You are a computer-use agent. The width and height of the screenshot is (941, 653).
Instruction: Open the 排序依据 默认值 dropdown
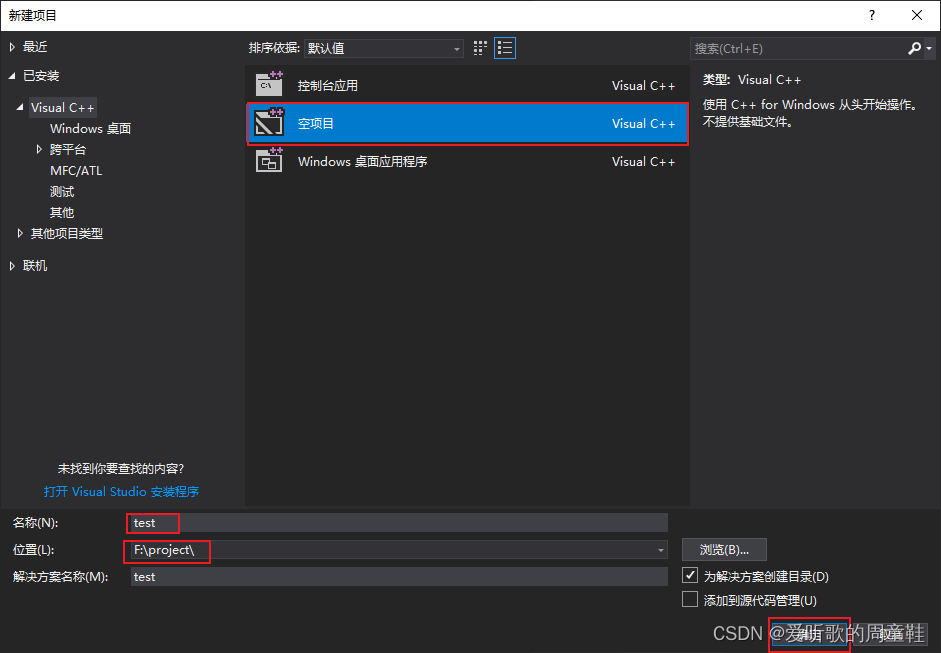tap(456, 48)
